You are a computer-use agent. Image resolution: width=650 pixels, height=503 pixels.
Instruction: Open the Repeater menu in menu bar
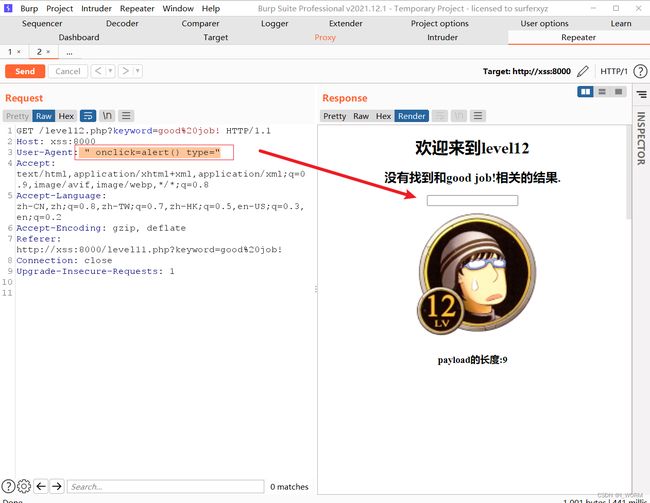click(137, 8)
